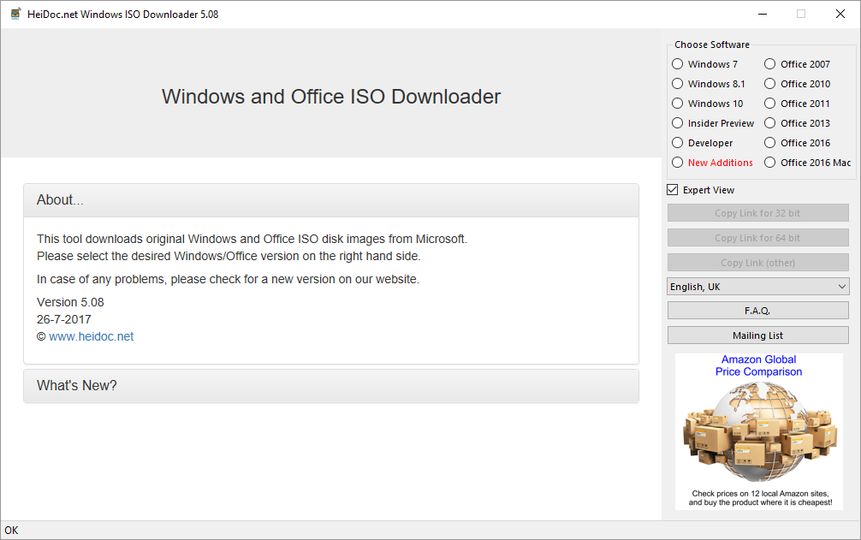
Task: Click the HeiDoc app icon in title bar
Action: [x=15, y=14]
